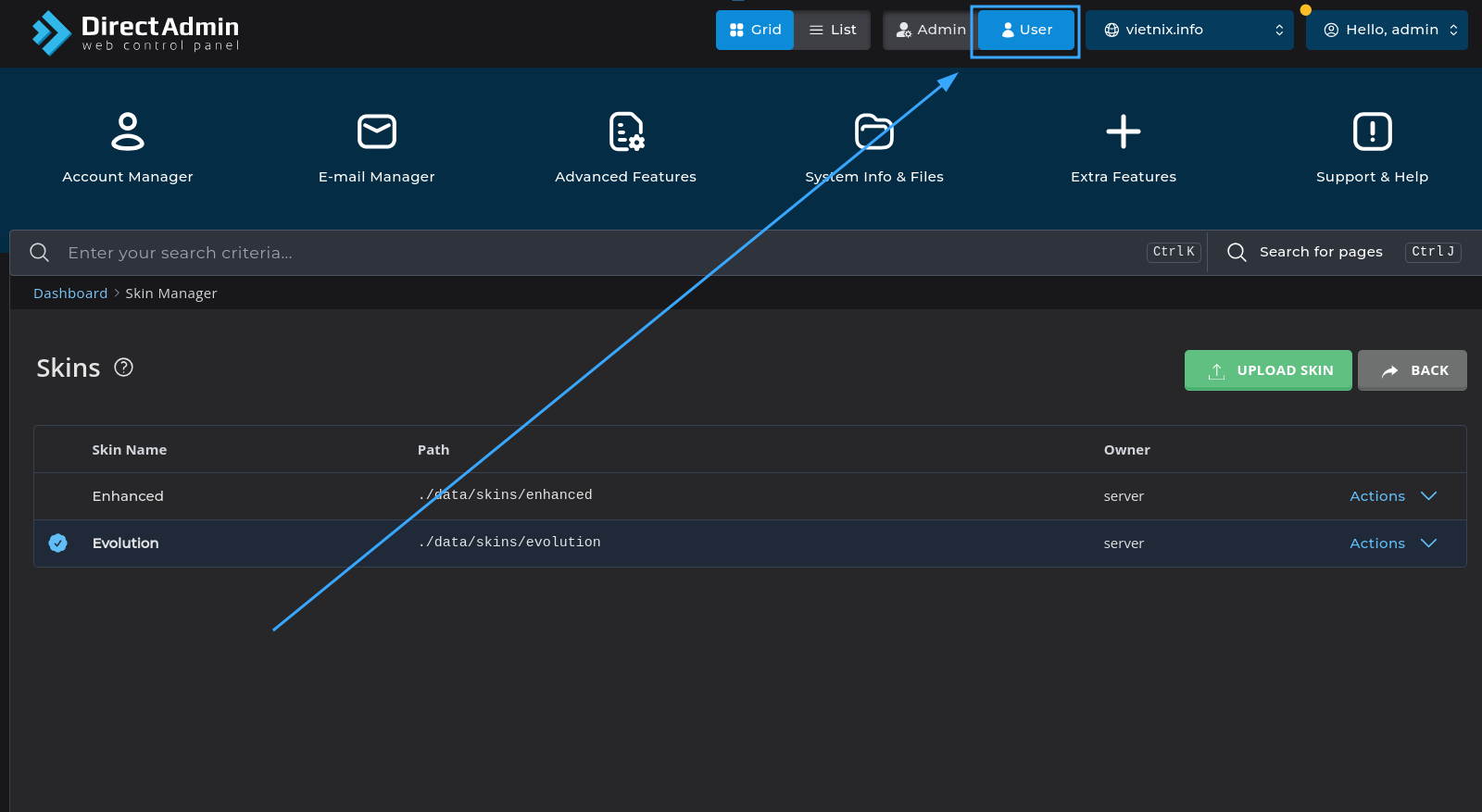Click the Skin Name column header
Viewport: 1482px width, 812px height.
(x=130, y=450)
